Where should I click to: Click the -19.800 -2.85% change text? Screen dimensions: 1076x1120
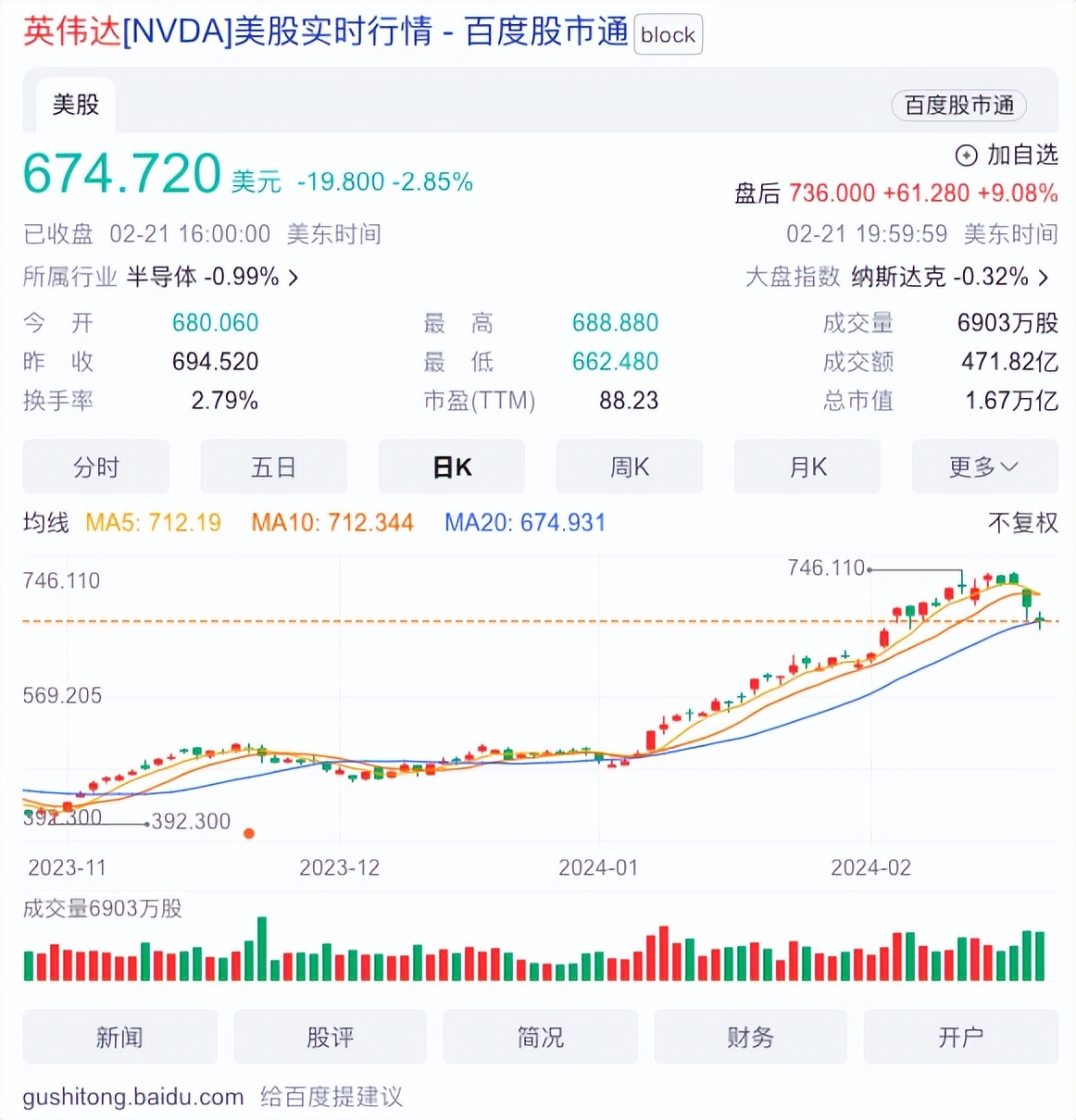point(384,182)
